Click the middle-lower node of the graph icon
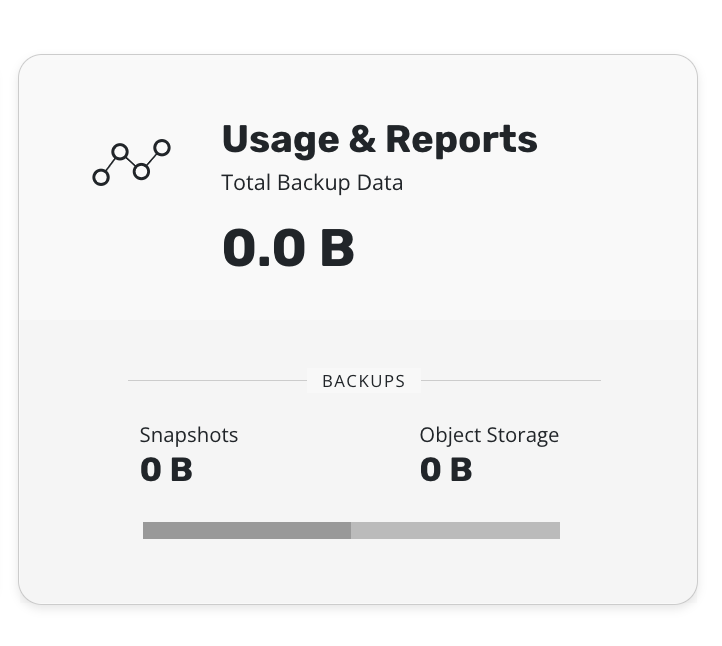 (141, 172)
